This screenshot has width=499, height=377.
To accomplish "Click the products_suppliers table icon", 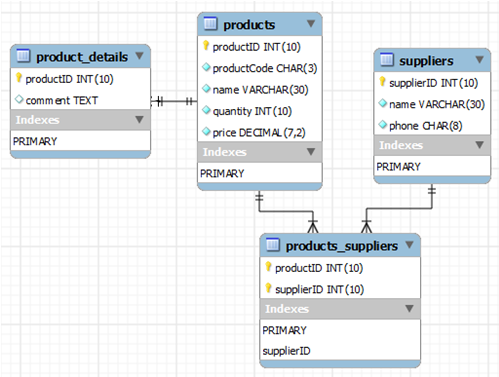I will (272, 245).
